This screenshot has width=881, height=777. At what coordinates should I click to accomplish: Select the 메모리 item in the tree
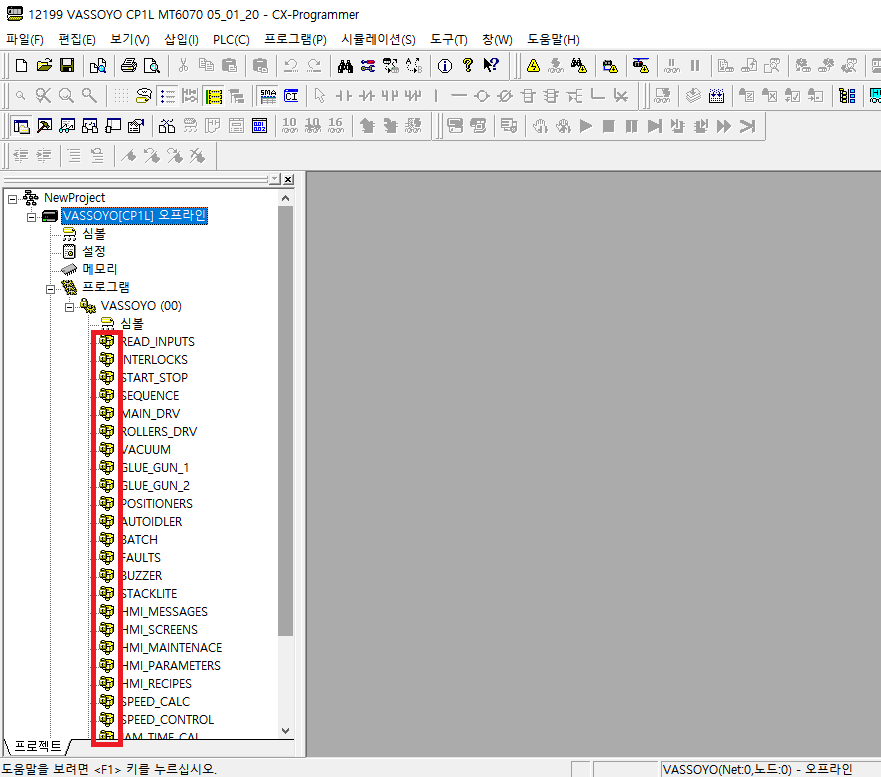(99, 270)
